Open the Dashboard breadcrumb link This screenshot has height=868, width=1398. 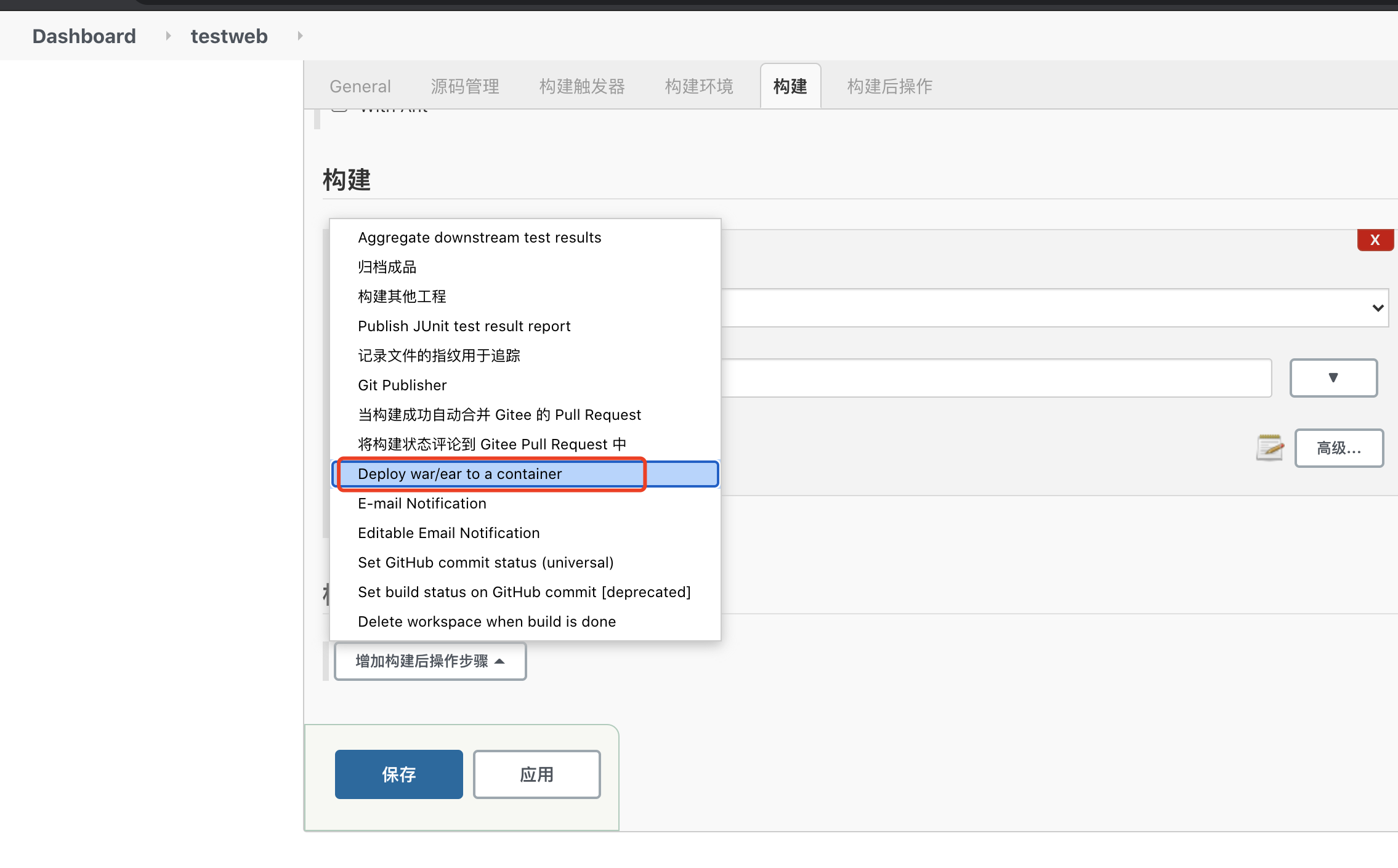(x=84, y=36)
